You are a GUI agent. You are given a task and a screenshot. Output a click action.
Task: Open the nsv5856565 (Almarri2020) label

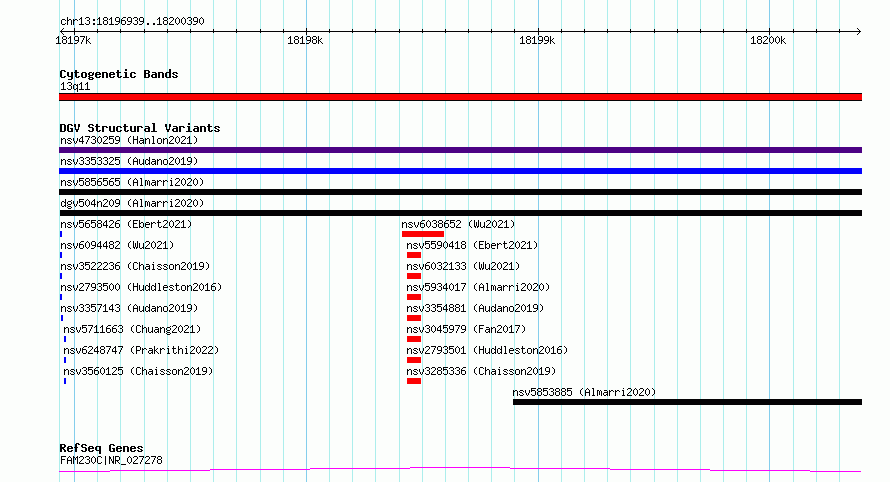(132, 182)
